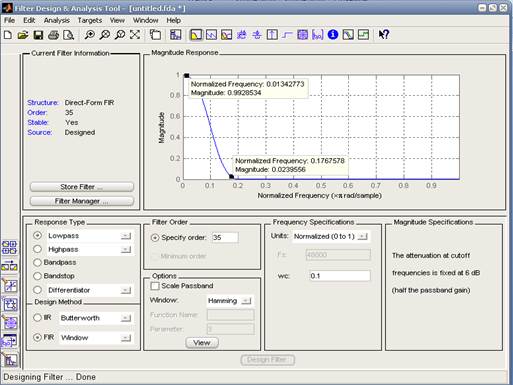The width and height of the screenshot is (513, 385).
Task: Show the Magnitude Response Estimate
Action: [x=348, y=35]
